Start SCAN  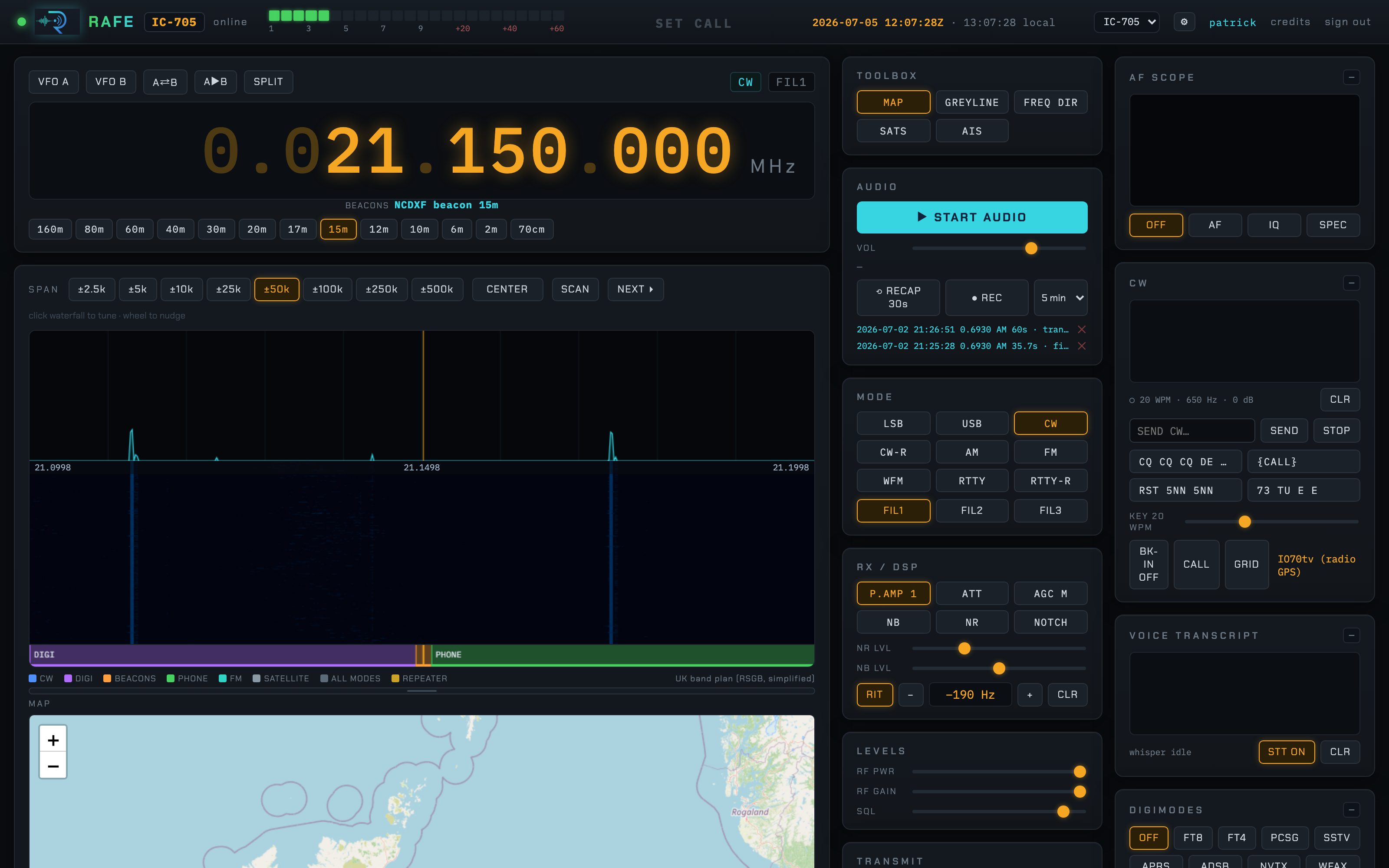pyautogui.click(x=575, y=289)
